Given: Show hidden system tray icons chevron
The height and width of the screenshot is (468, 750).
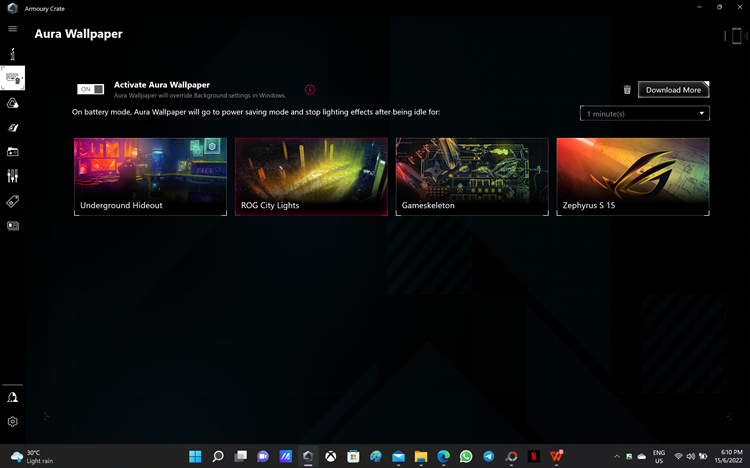Looking at the screenshot, I should click(617, 457).
